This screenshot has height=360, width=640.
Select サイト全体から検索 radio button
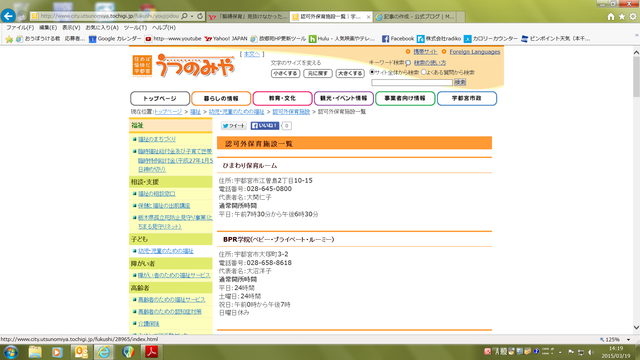tap(372, 72)
